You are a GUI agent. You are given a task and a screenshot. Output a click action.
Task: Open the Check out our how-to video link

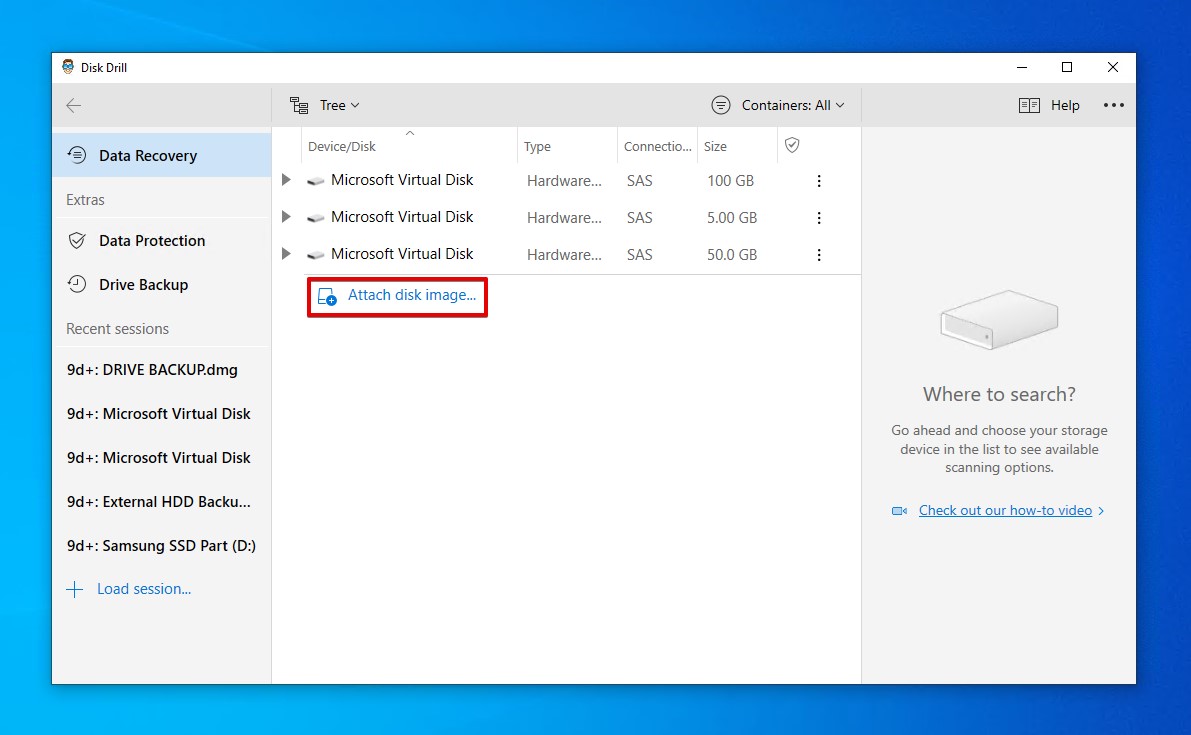(x=1005, y=510)
